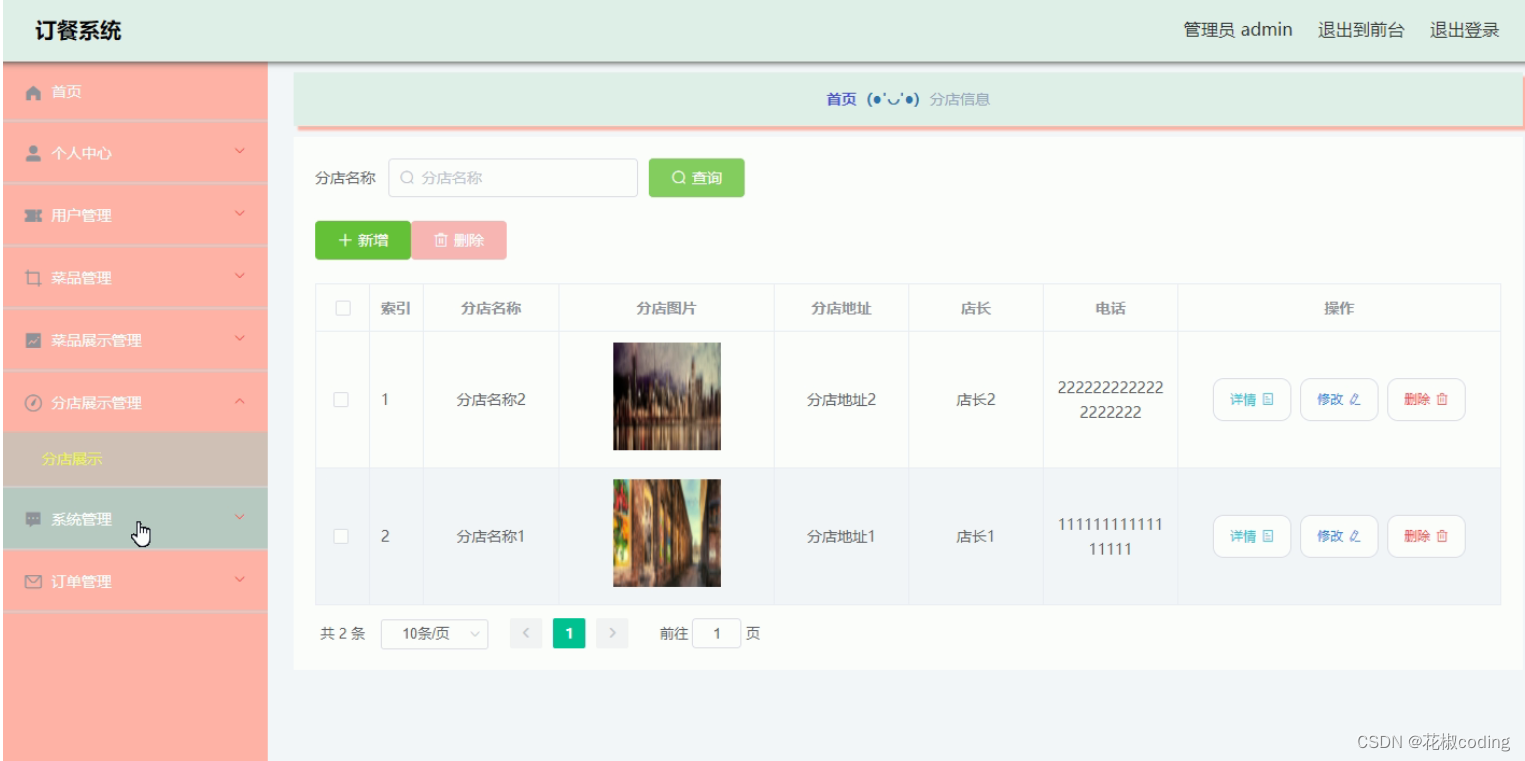Click the 订单管理 envelope icon
The width and height of the screenshot is (1525, 761).
32,581
